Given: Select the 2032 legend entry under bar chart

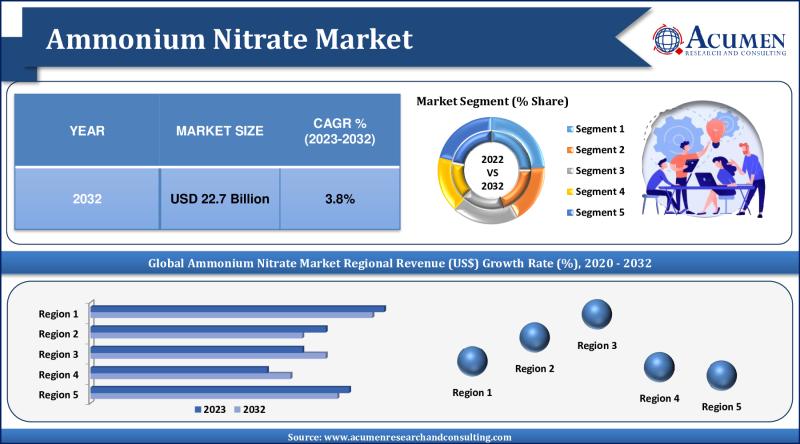Looking at the screenshot, I should point(250,409).
